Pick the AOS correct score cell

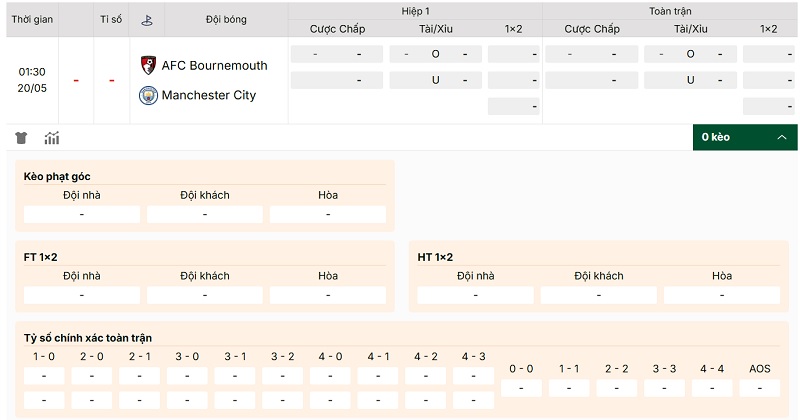[x=760, y=388]
